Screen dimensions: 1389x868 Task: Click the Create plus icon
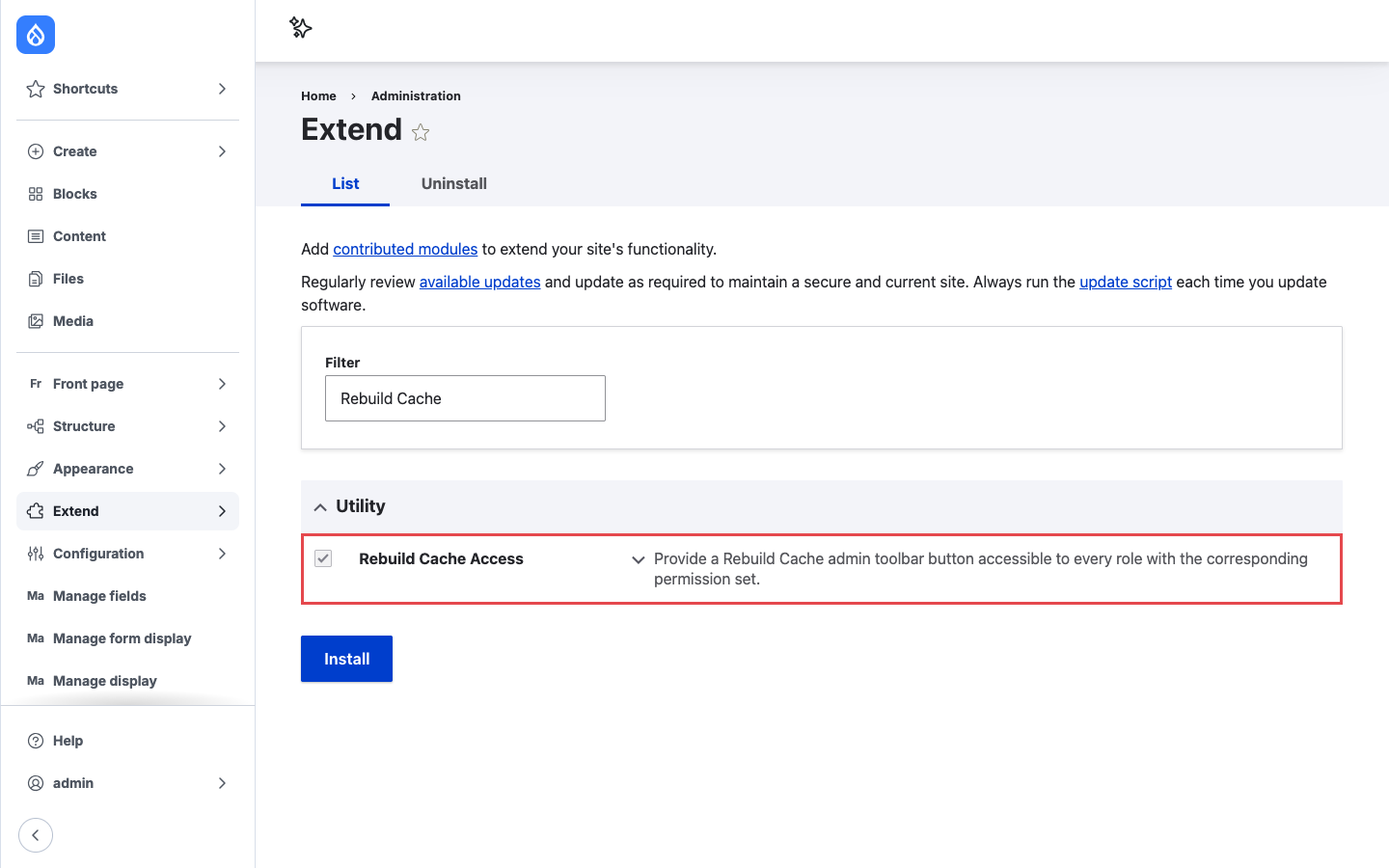pos(36,151)
